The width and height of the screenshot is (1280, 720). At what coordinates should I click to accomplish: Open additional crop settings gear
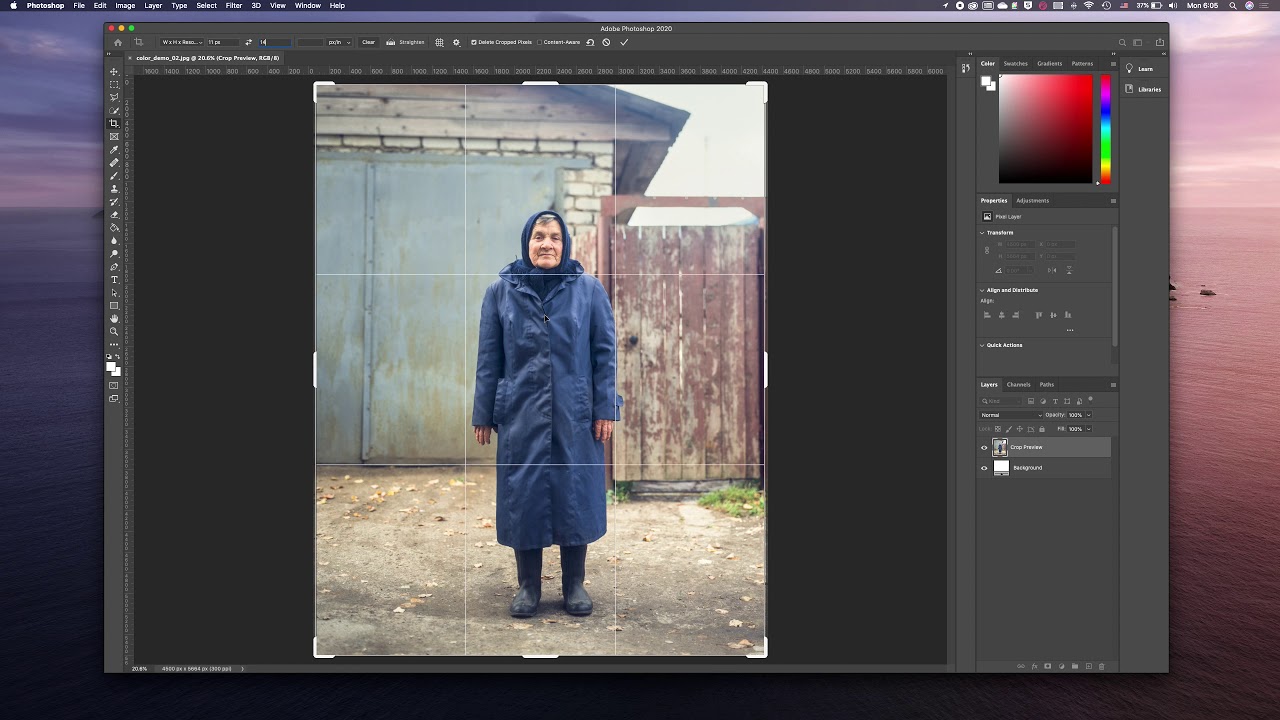pos(456,42)
